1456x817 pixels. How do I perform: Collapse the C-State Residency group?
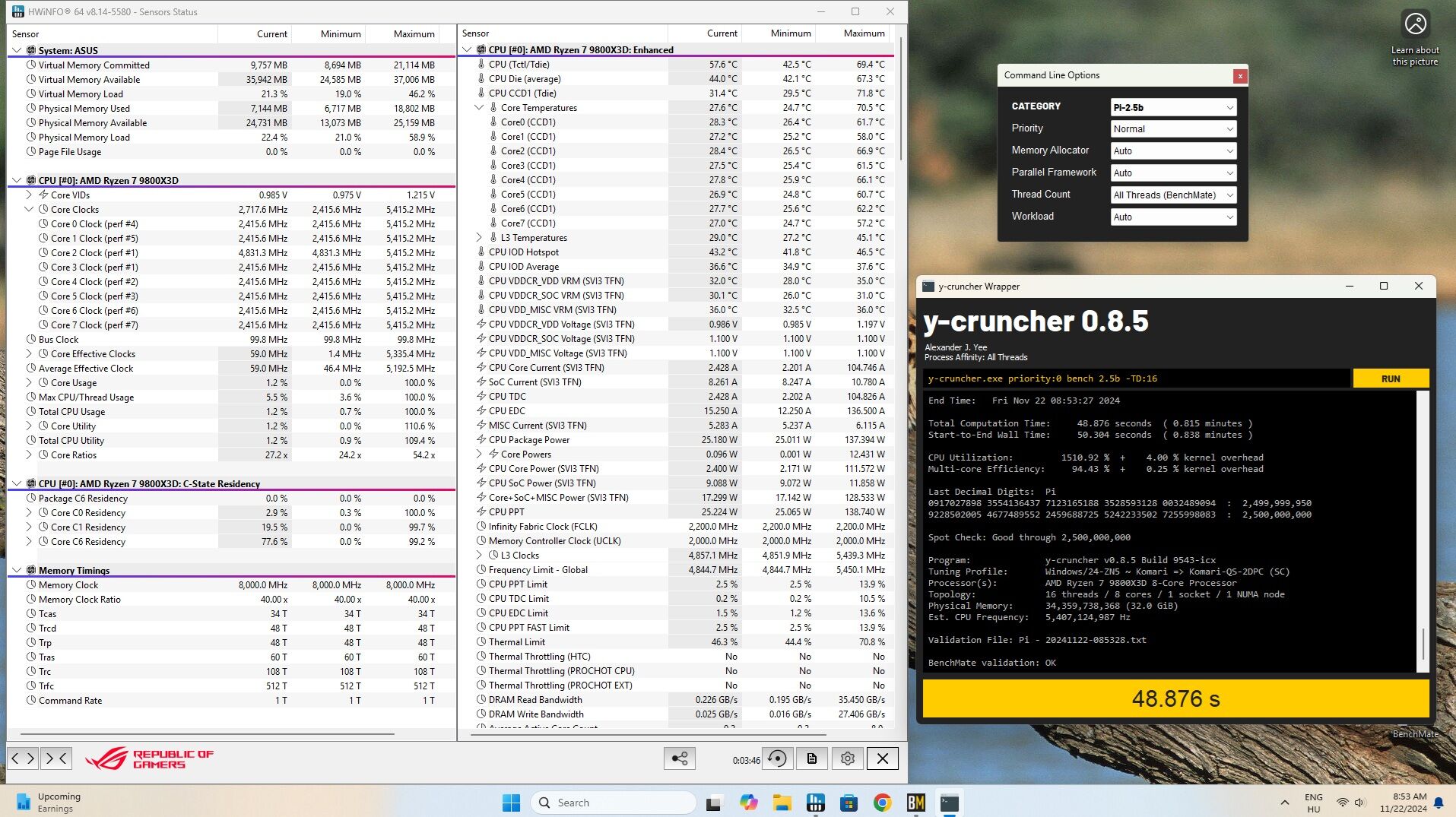point(17,483)
